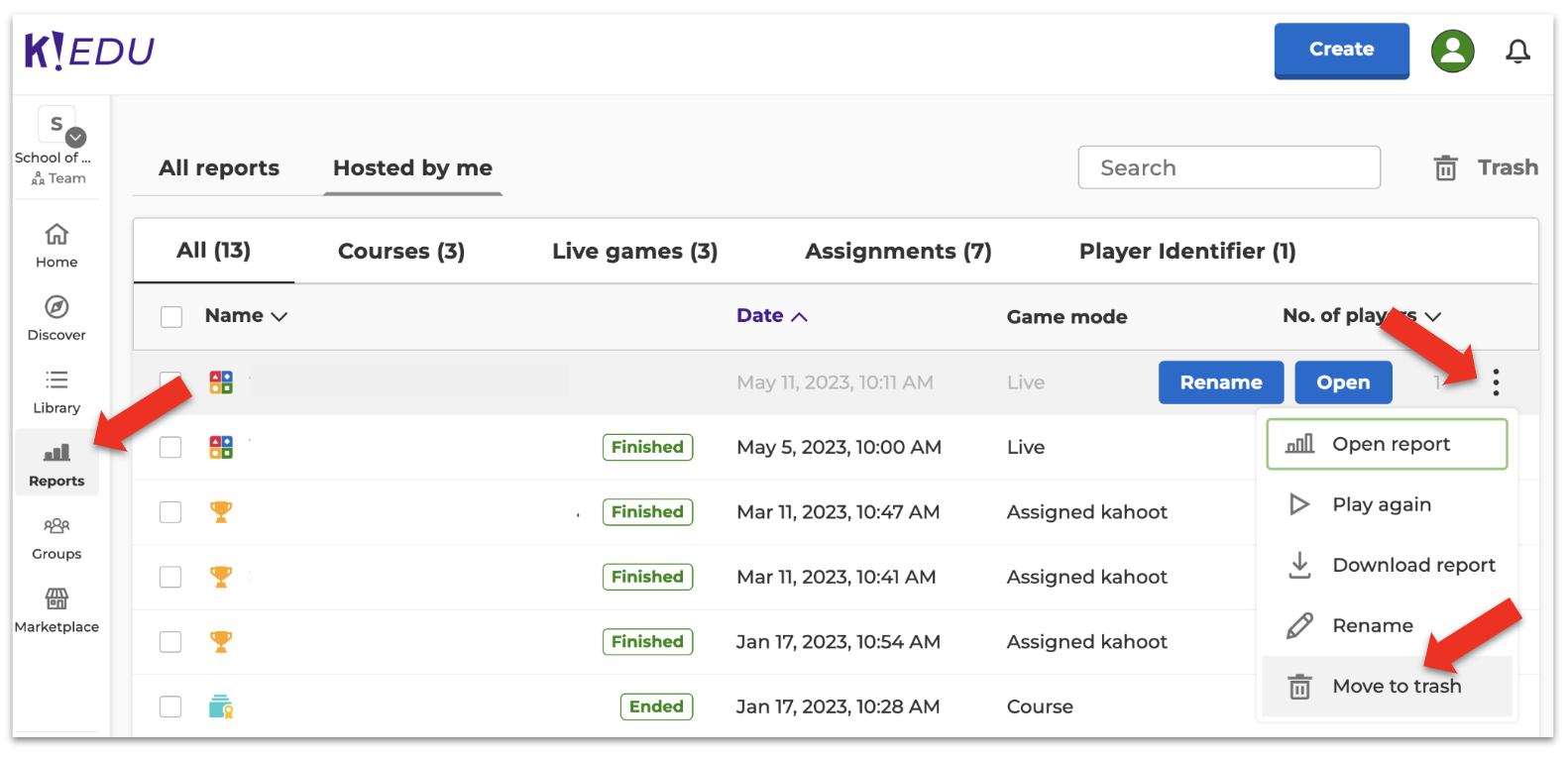Click the blue Create button

point(1340,50)
